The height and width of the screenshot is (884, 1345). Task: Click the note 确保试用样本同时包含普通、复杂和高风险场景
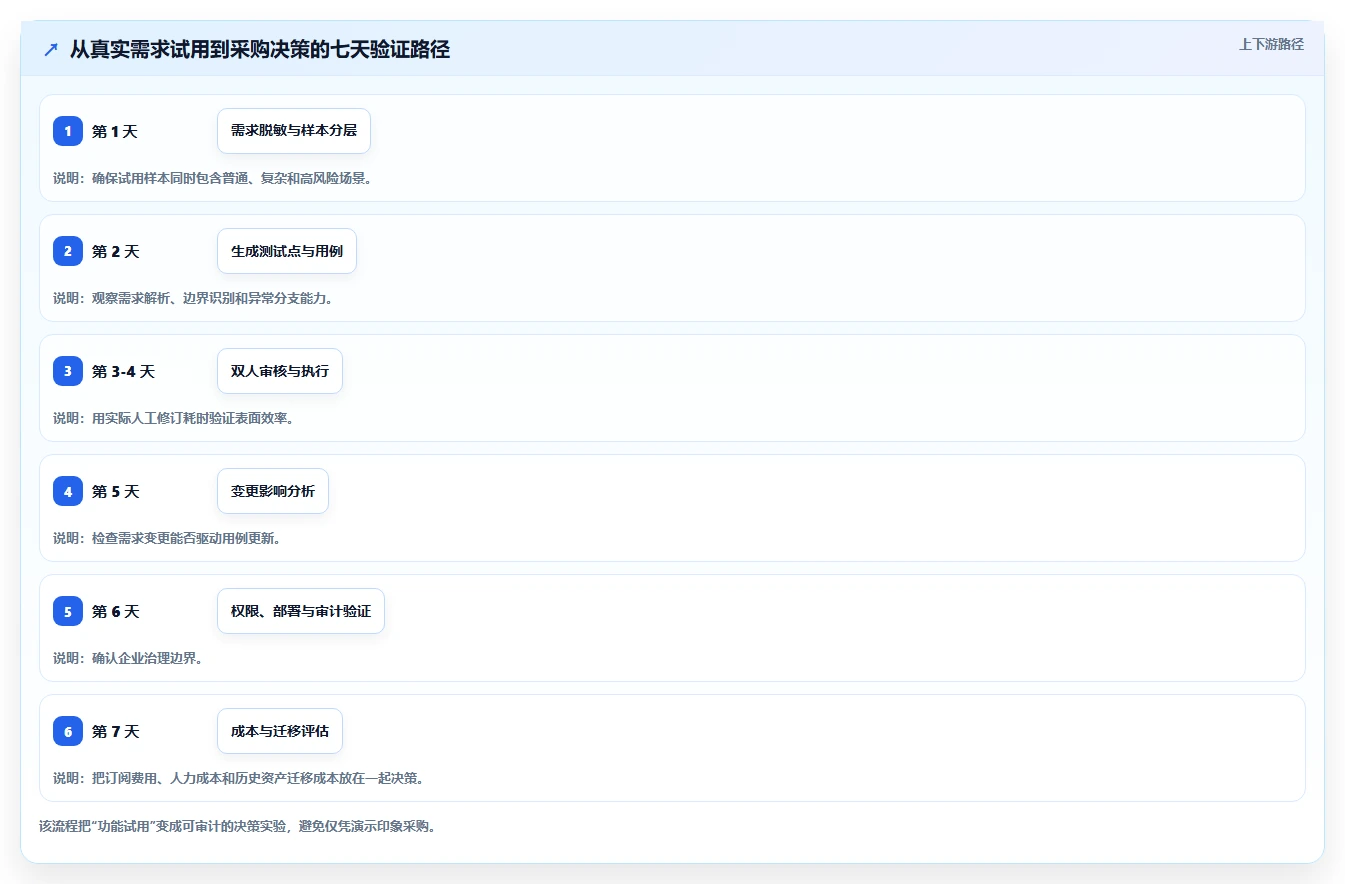point(212,178)
